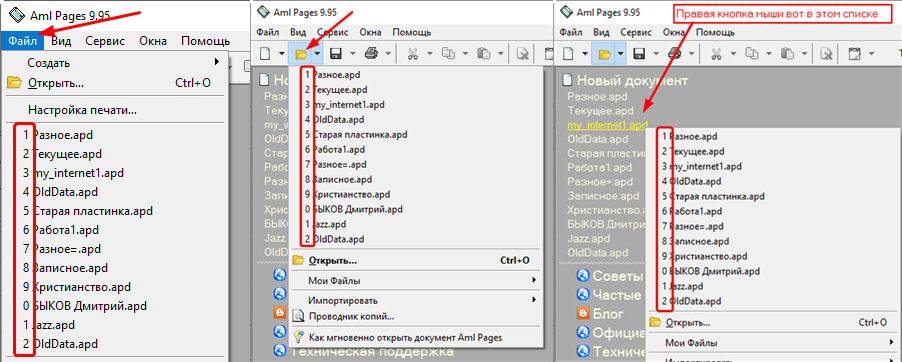This screenshot has width=902, height=362.
Task: Click highlighted my_internet1.apd link in right window list
Action: [x=607, y=125]
